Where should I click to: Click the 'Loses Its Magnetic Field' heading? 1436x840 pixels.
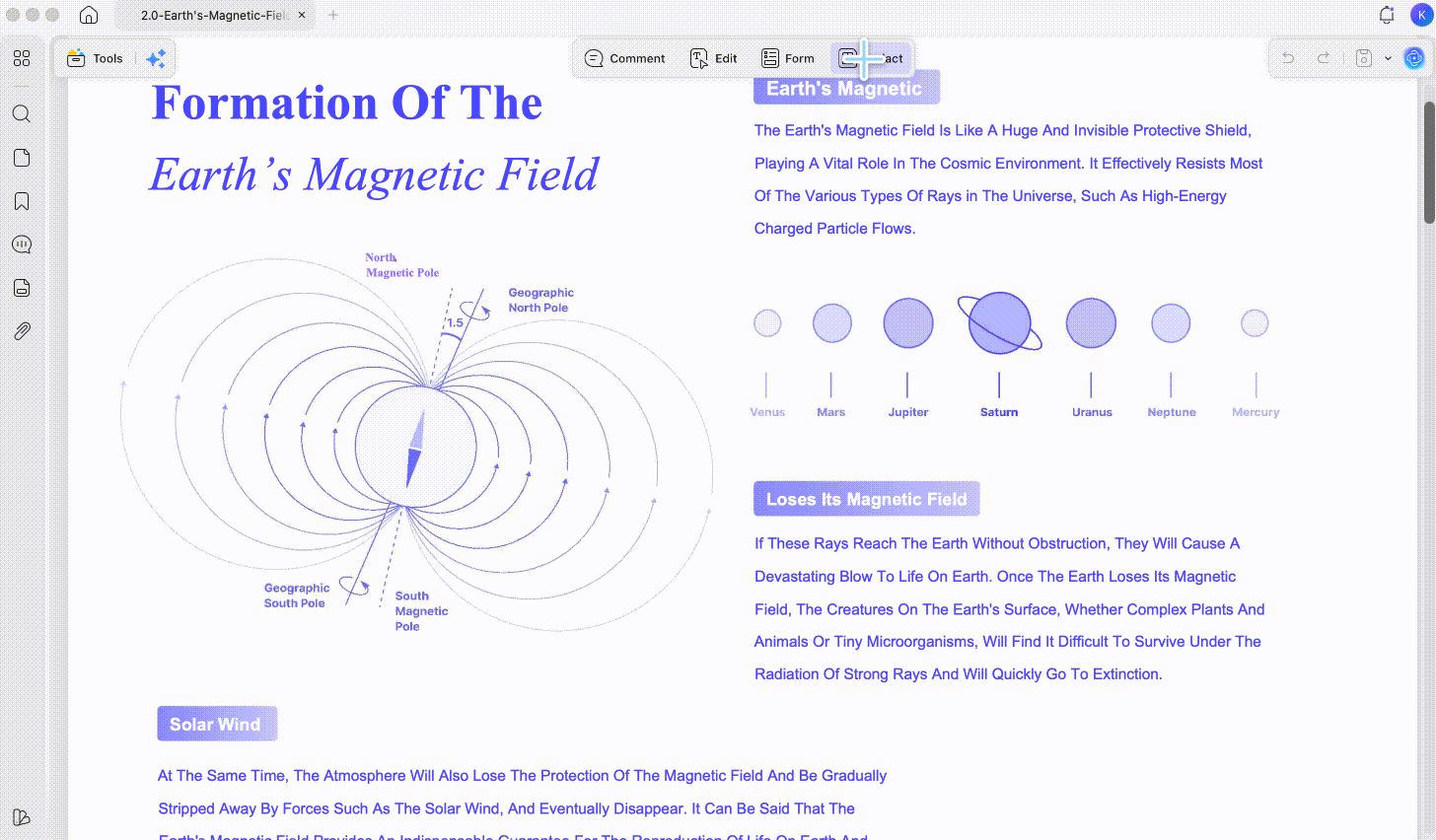point(867,499)
